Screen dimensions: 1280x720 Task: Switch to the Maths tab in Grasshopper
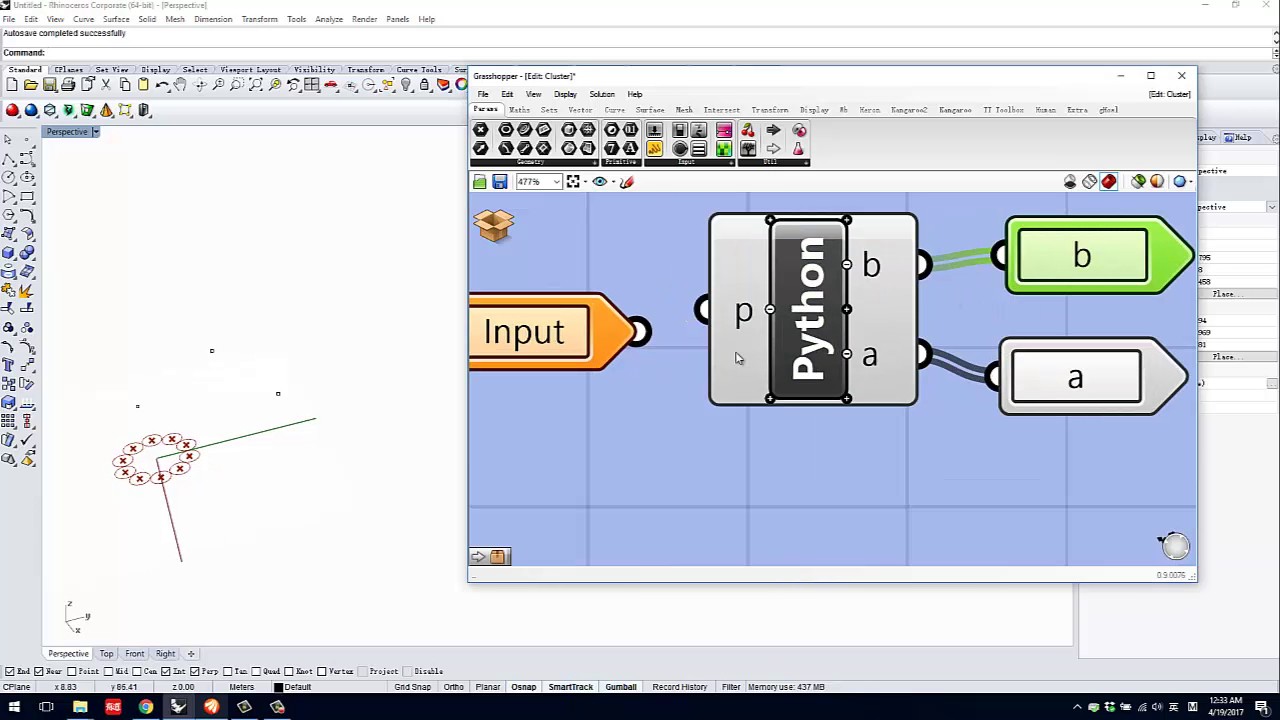pos(519,110)
